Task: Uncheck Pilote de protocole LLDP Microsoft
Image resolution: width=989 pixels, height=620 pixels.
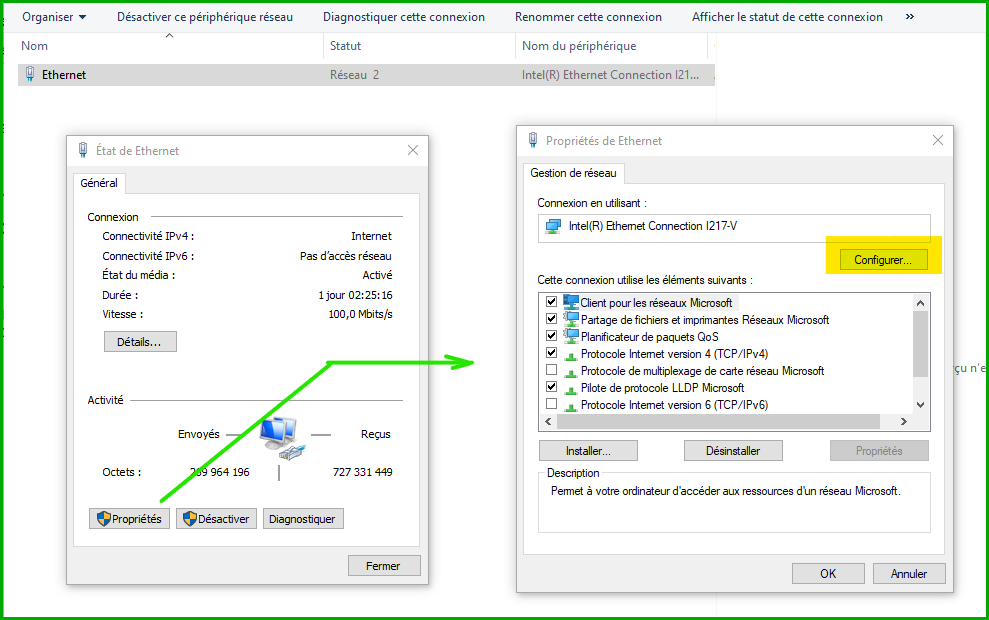Action: [x=551, y=387]
